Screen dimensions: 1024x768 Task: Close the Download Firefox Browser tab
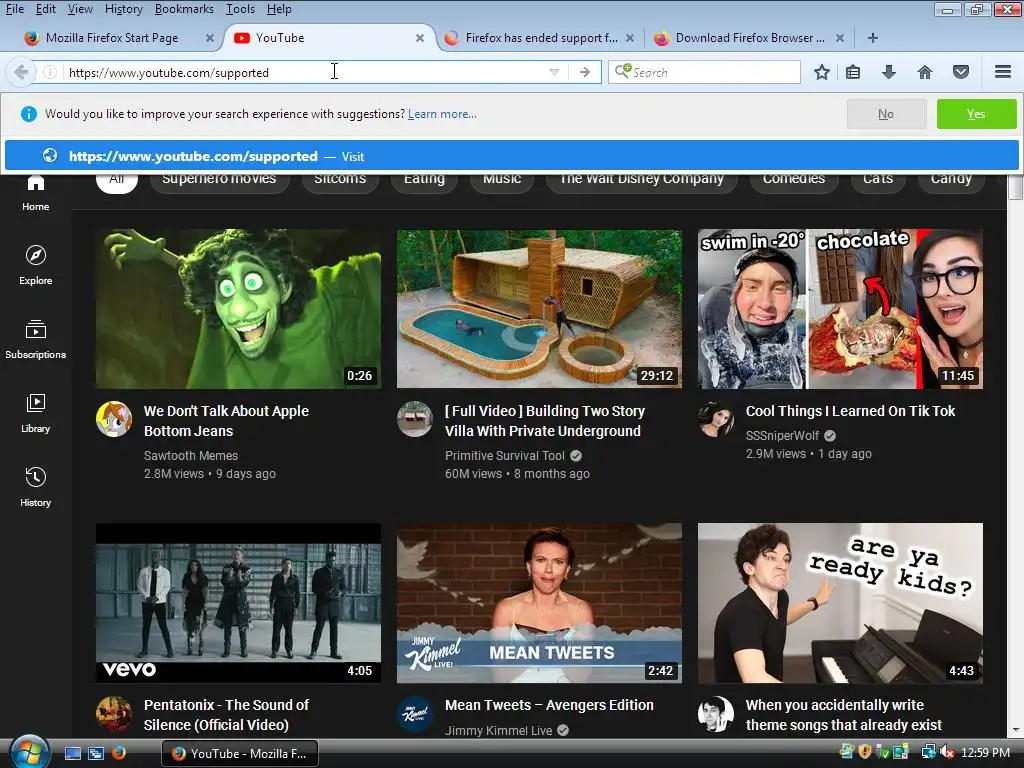pyautogui.click(x=840, y=38)
